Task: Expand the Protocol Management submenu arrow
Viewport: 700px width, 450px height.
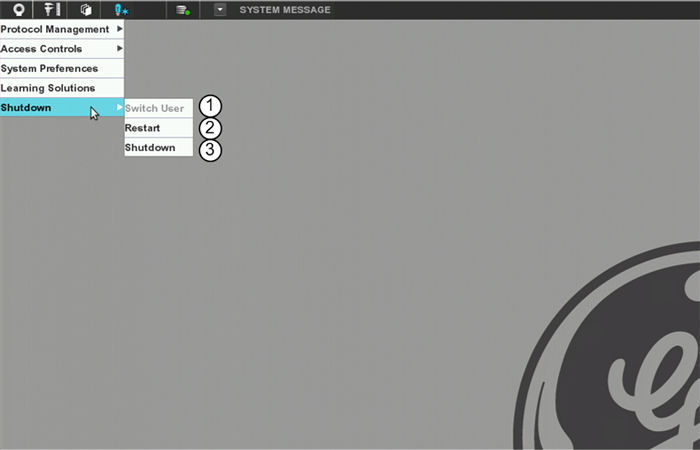Action: point(119,29)
